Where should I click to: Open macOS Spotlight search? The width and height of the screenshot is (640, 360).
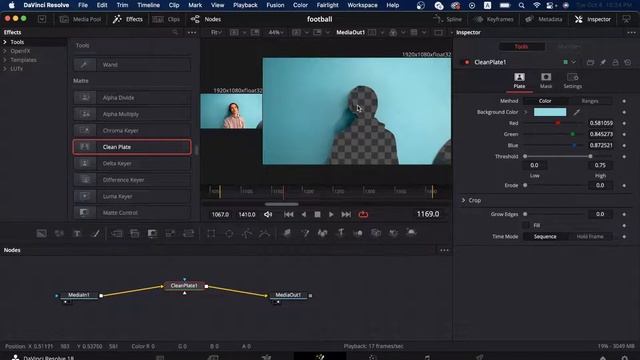click(x=521, y=5)
